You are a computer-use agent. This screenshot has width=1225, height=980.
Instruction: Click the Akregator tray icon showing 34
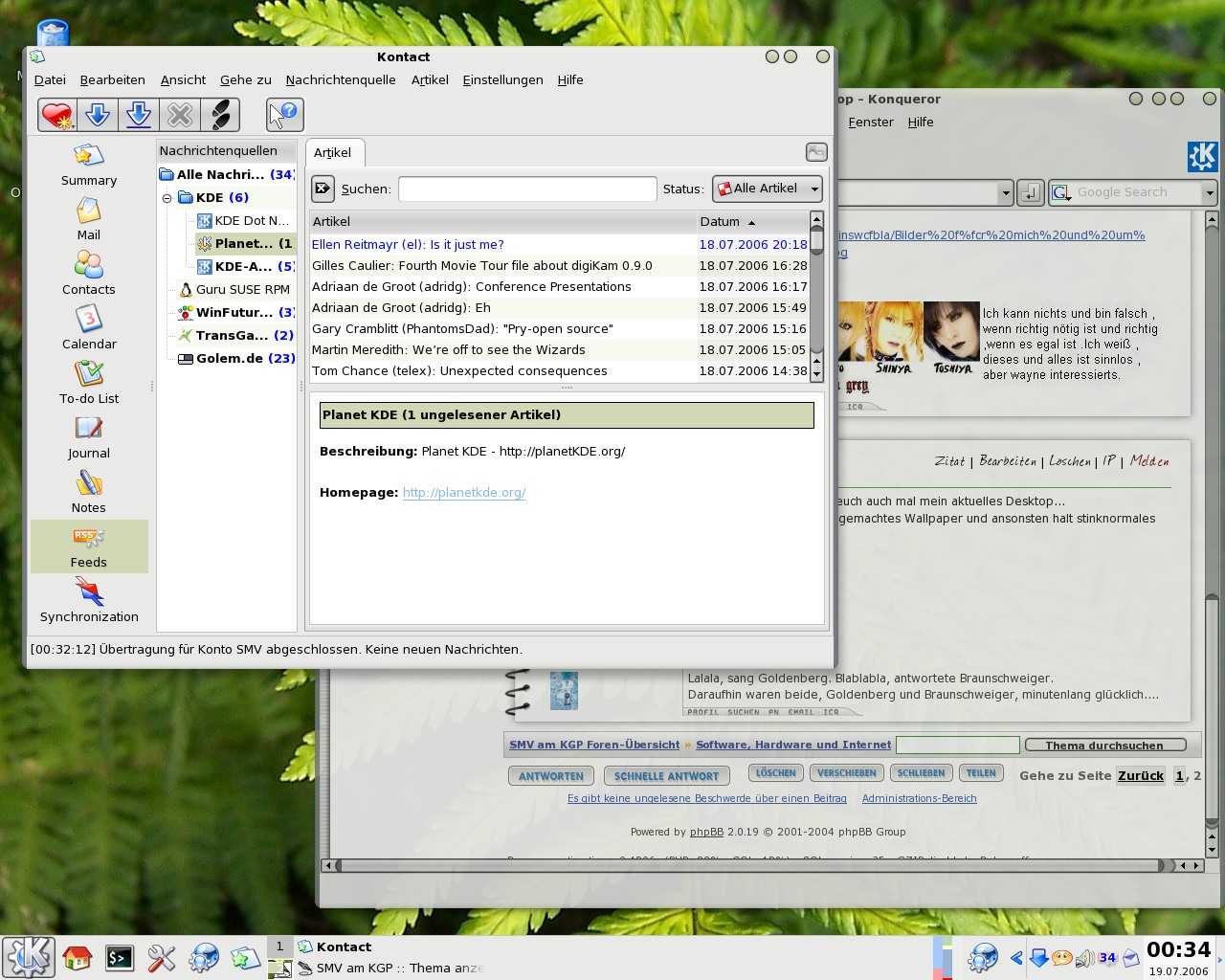click(1107, 958)
